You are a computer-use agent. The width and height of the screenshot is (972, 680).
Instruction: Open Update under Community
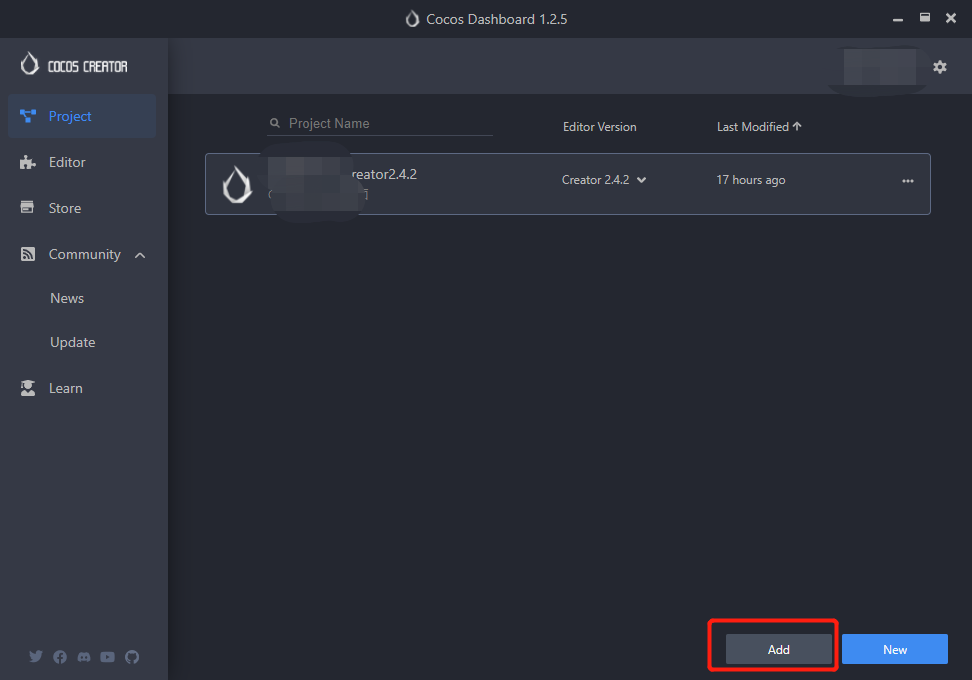pyautogui.click(x=73, y=342)
